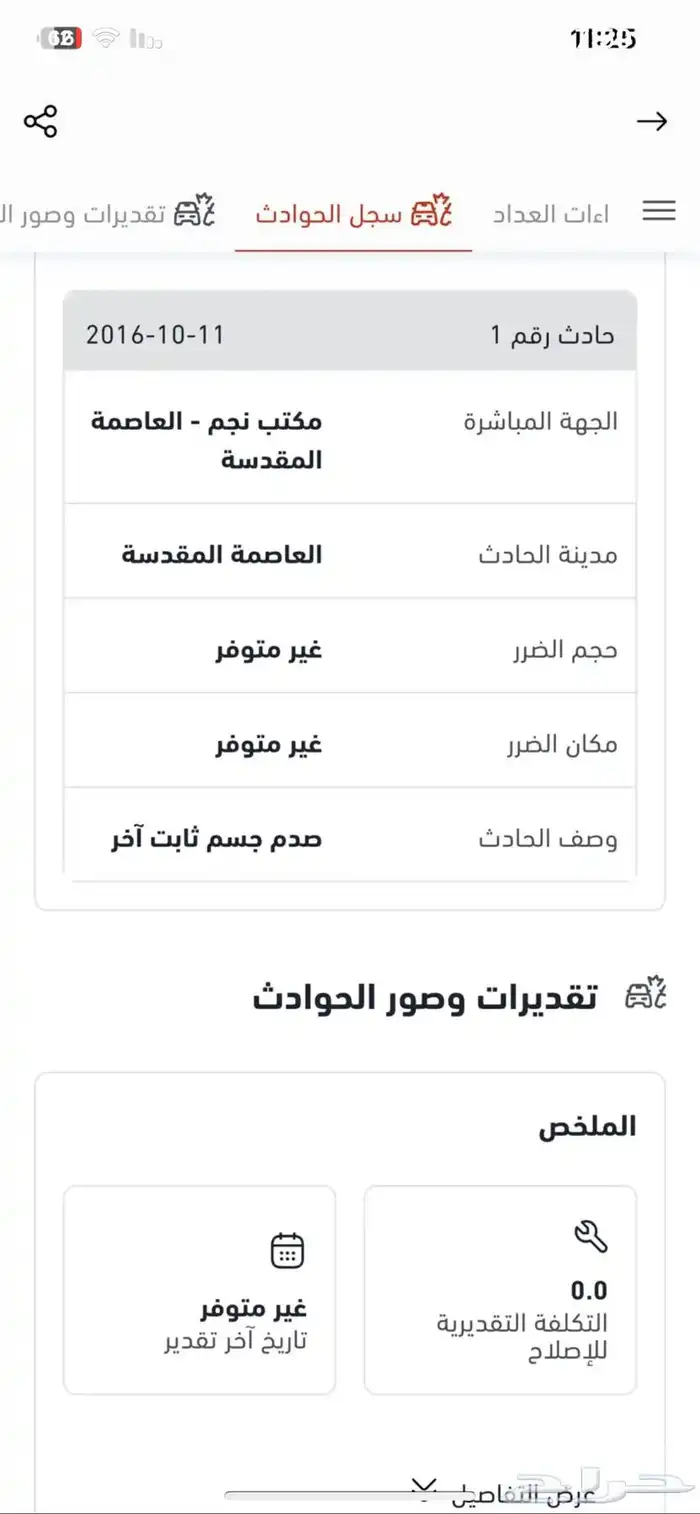Tap the back arrow icon
This screenshot has height=1514, width=700.
(x=652, y=121)
